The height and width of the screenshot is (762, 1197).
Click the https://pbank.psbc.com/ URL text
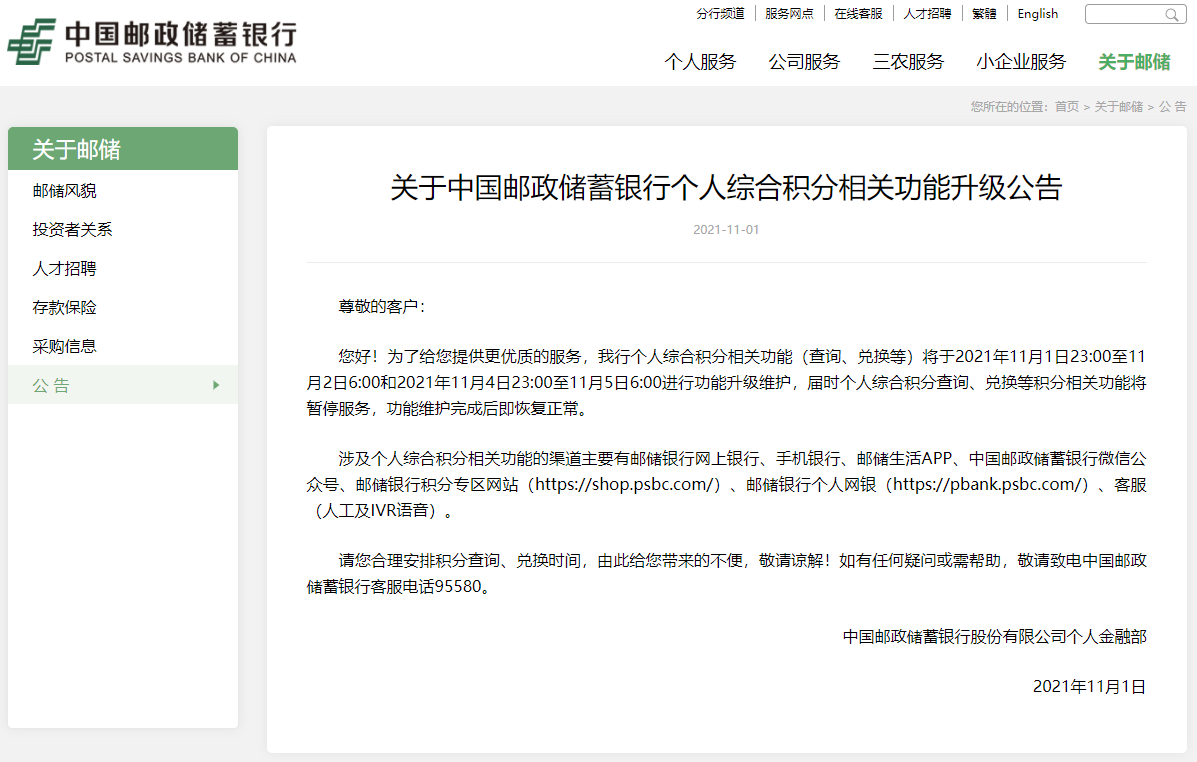[x=988, y=485]
